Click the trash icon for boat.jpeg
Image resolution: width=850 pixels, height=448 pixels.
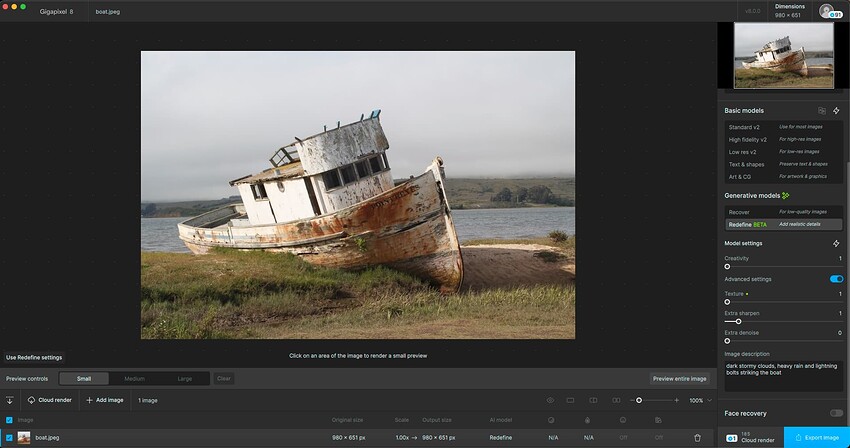tap(697, 438)
